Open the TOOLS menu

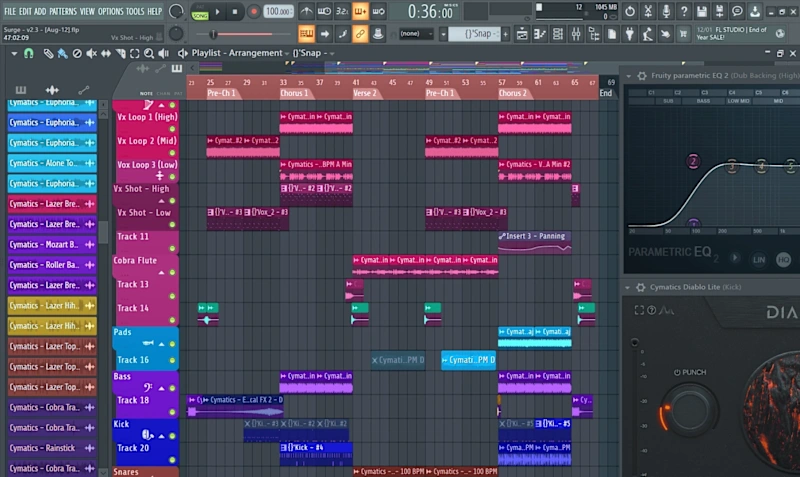[135, 11]
